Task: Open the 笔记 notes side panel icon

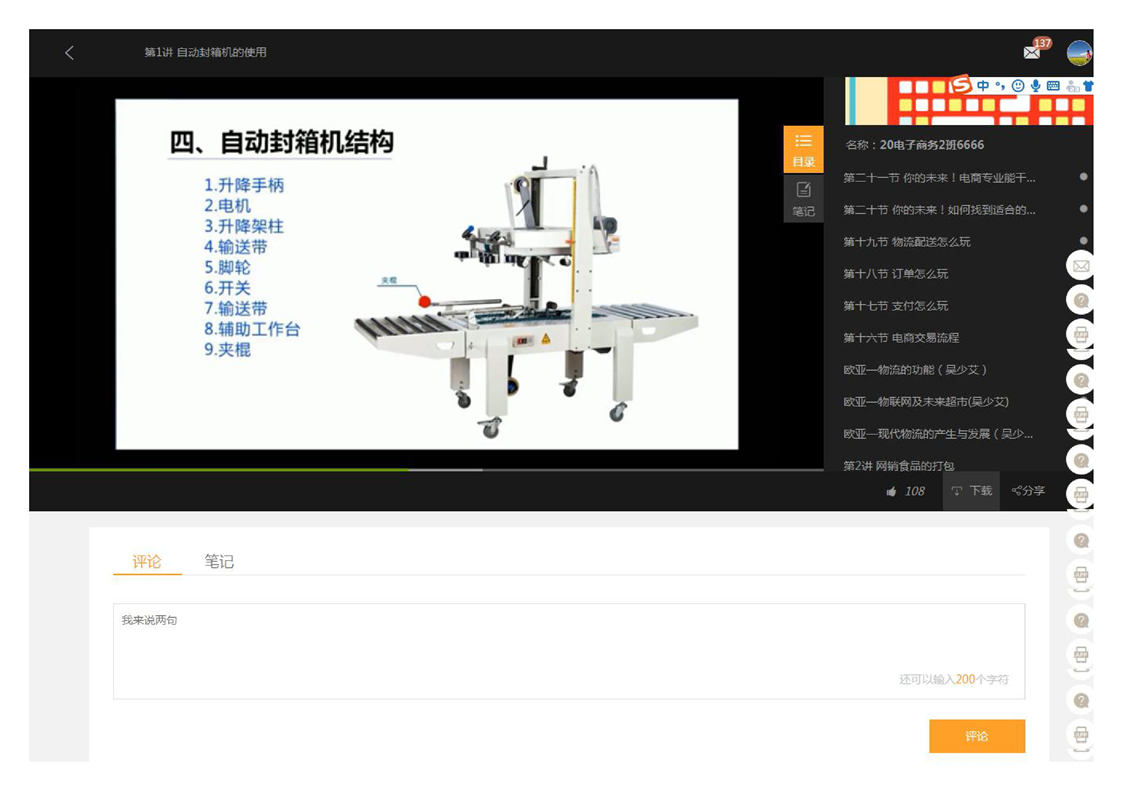Action: 803,199
